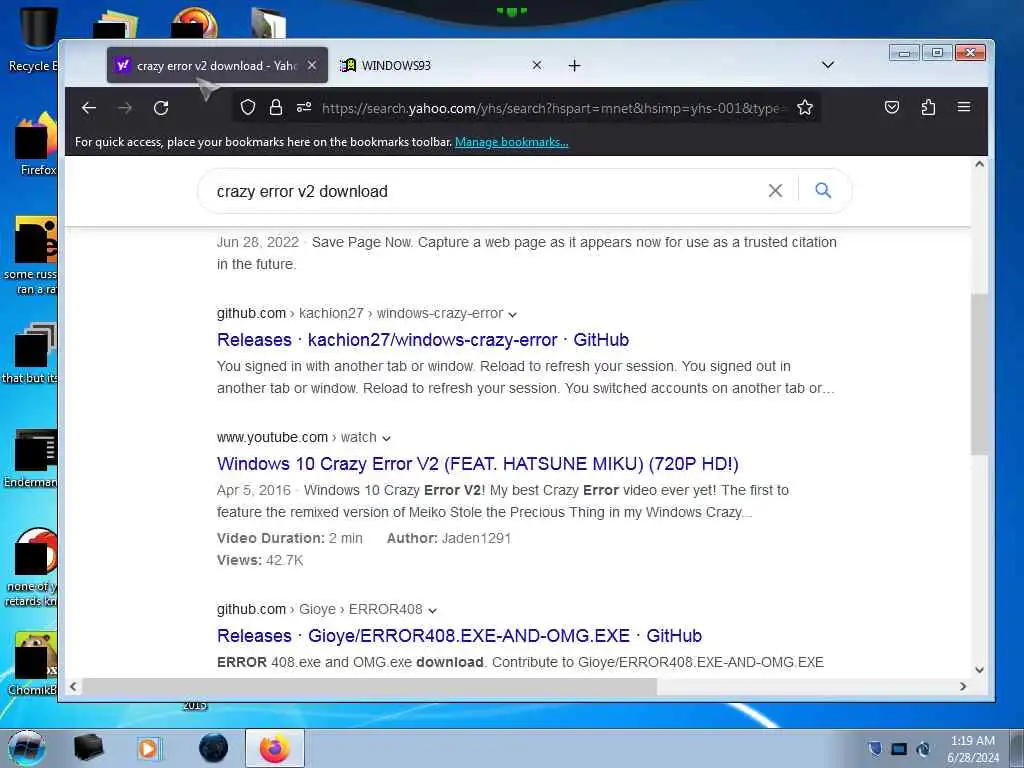The image size is (1024, 768).
Task: Click the tray shield icon
Action: 875,748
